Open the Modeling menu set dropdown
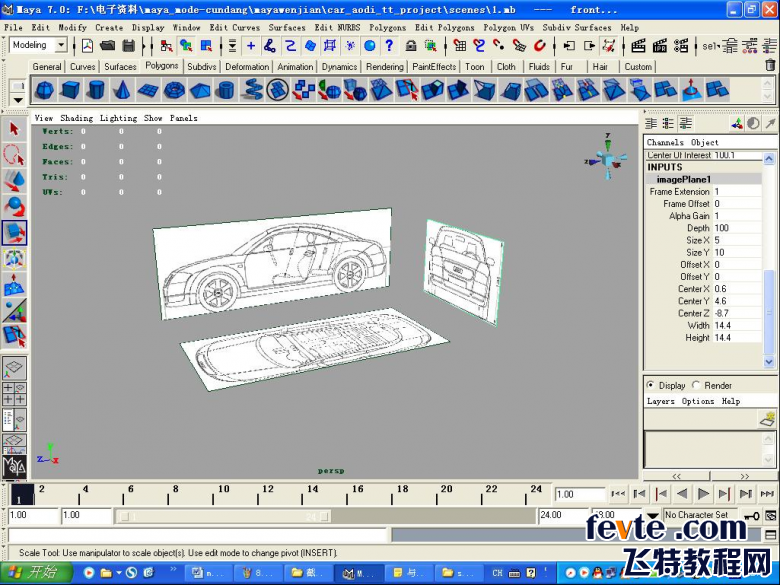Viewport: 780px width, 585px height. point(61,45)
